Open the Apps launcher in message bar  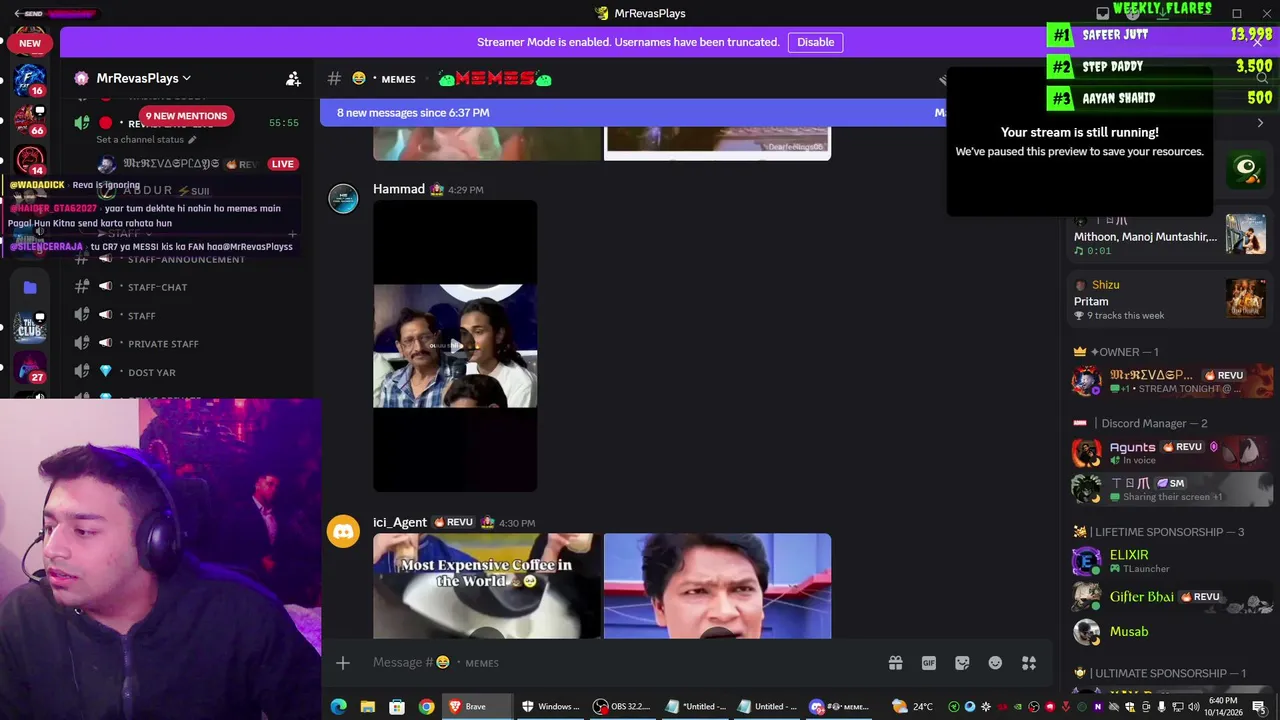coord(1028,663)
